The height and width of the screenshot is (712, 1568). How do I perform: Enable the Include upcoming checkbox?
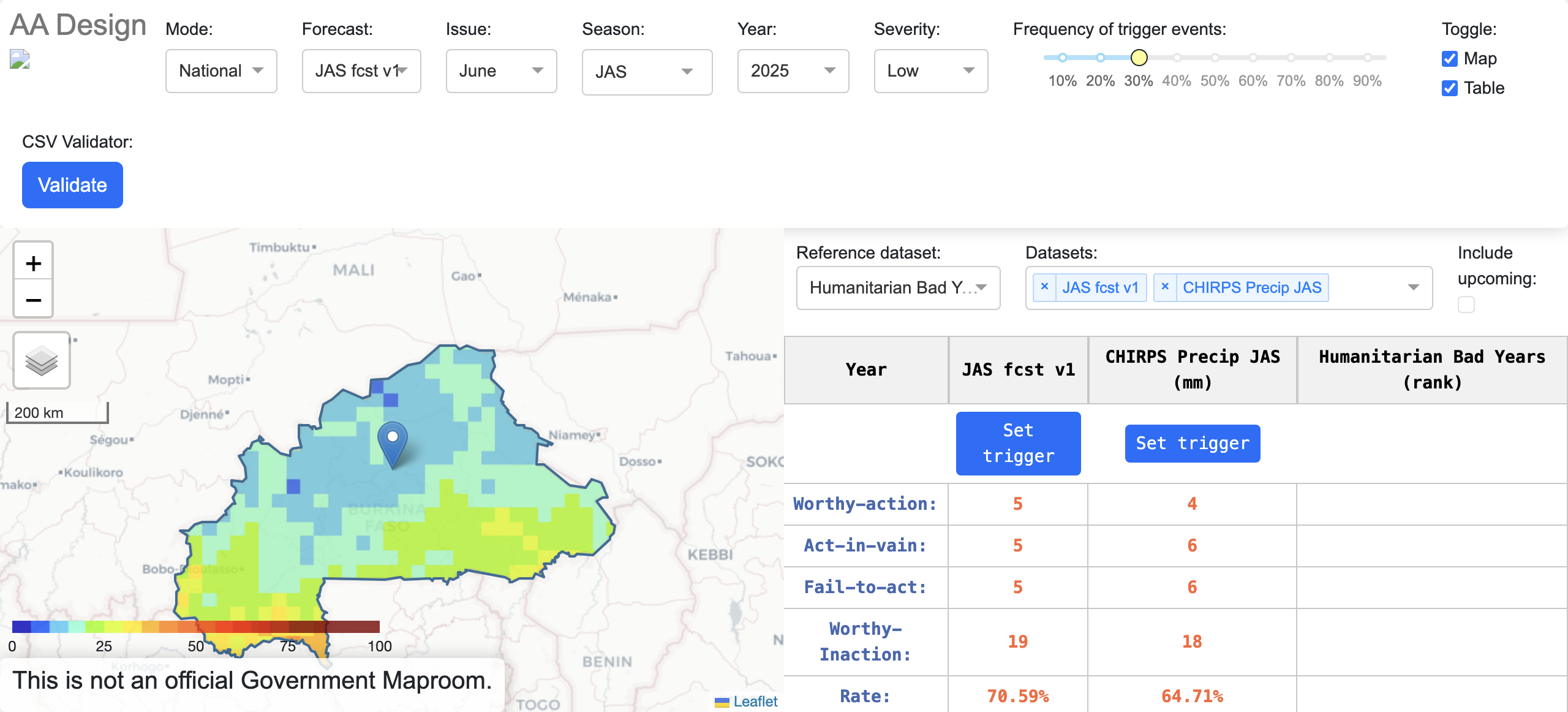(x=1466, y=304)
